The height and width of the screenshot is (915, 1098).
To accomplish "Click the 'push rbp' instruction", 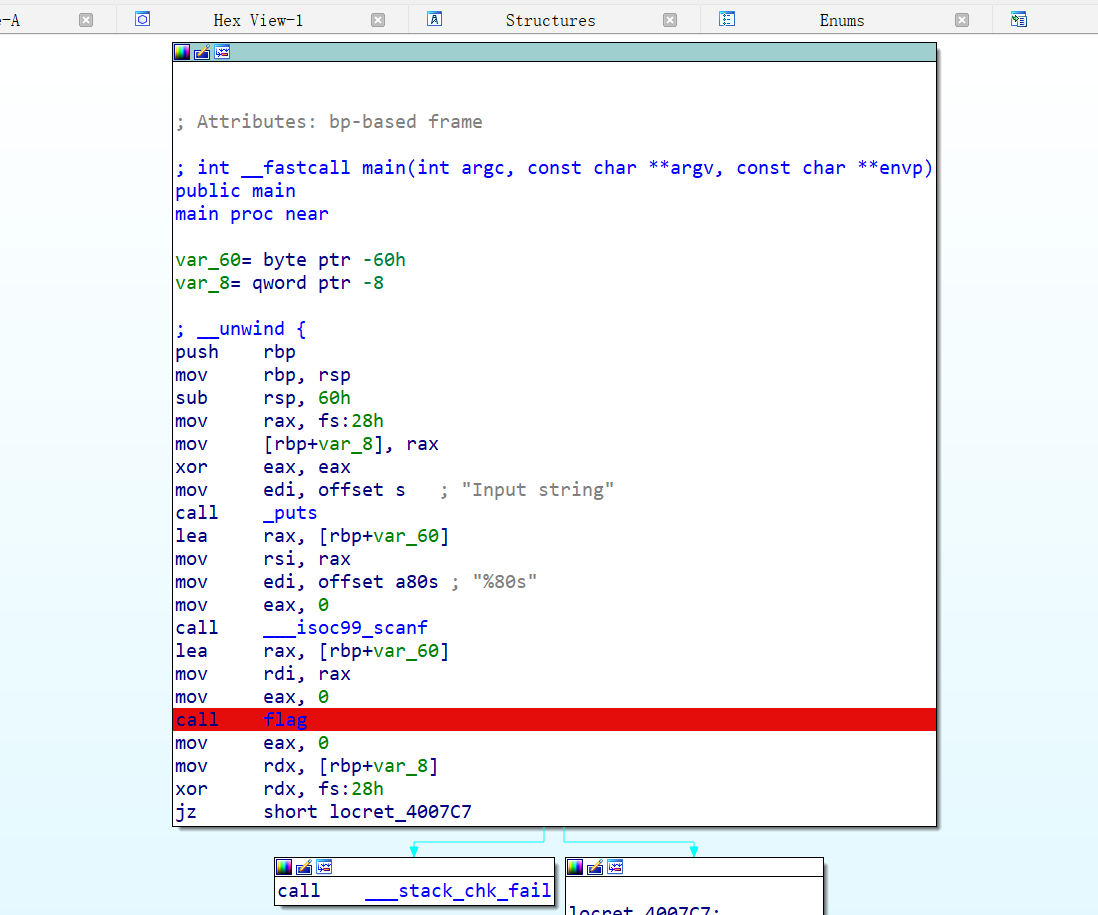I will click(235, 352).
